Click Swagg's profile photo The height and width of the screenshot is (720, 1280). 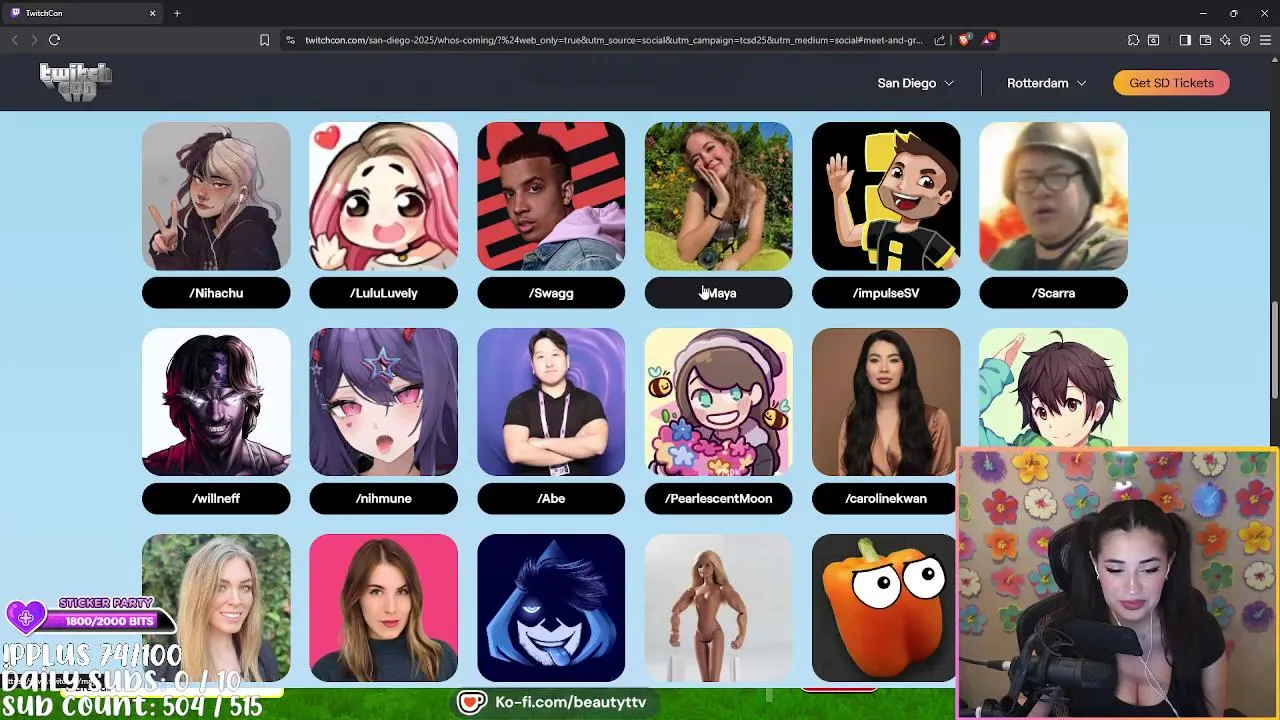(551, 196)
